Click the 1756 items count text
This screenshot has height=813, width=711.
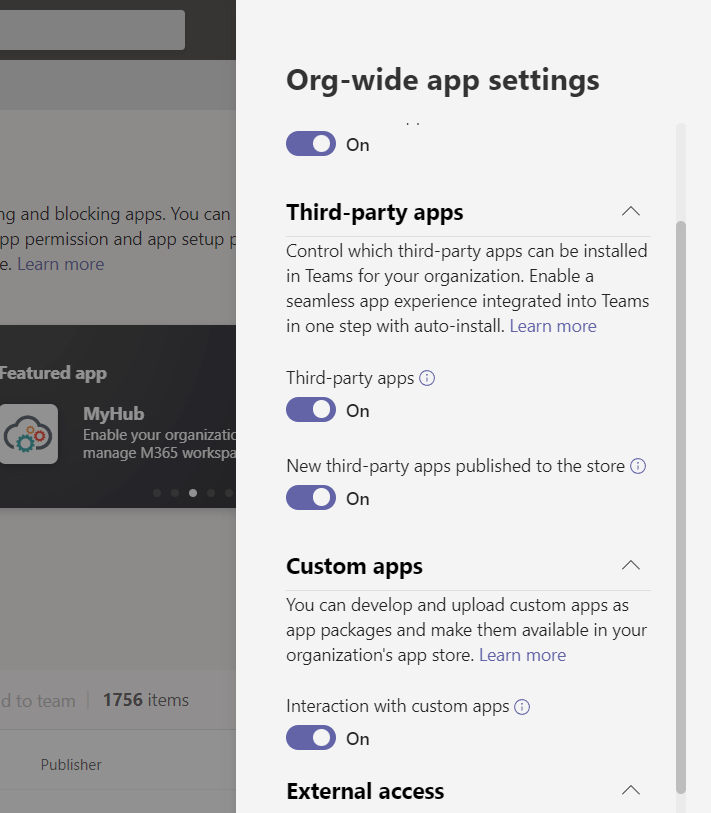click(146, 700)
